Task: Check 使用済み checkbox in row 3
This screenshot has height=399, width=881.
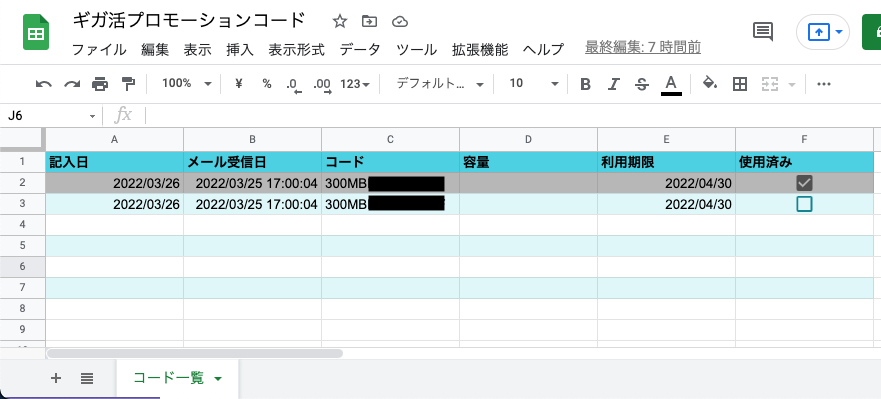Action: click(x=805, y=204)
